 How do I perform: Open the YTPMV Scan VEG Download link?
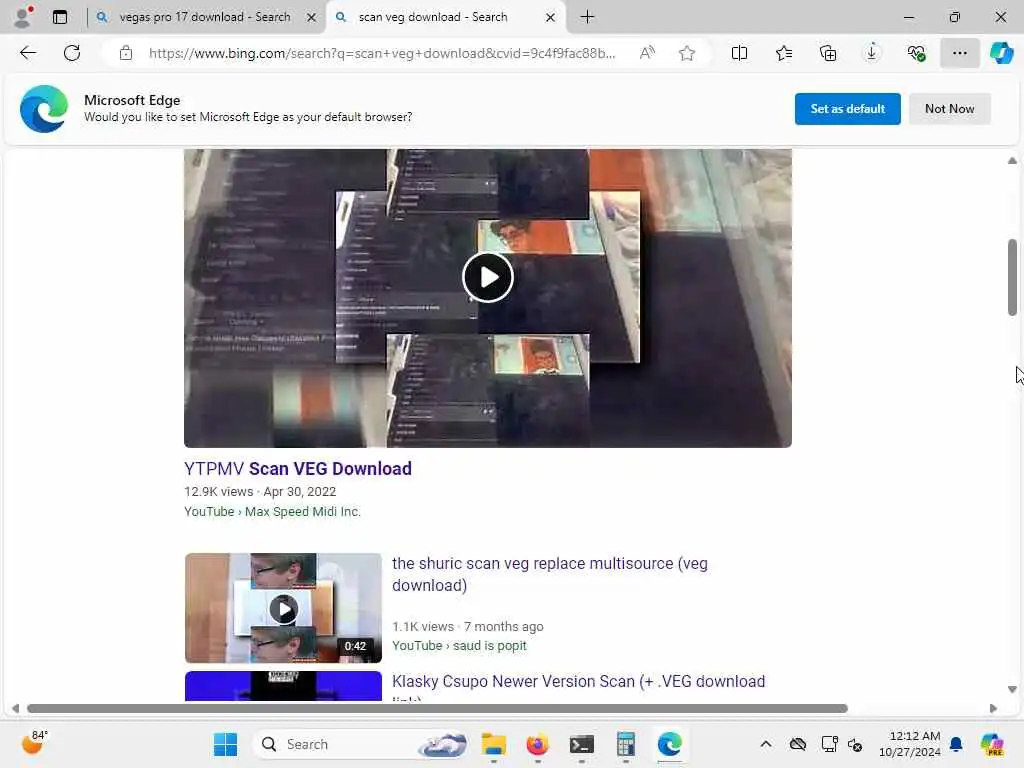pyautogui.click(x=298, y=468)
